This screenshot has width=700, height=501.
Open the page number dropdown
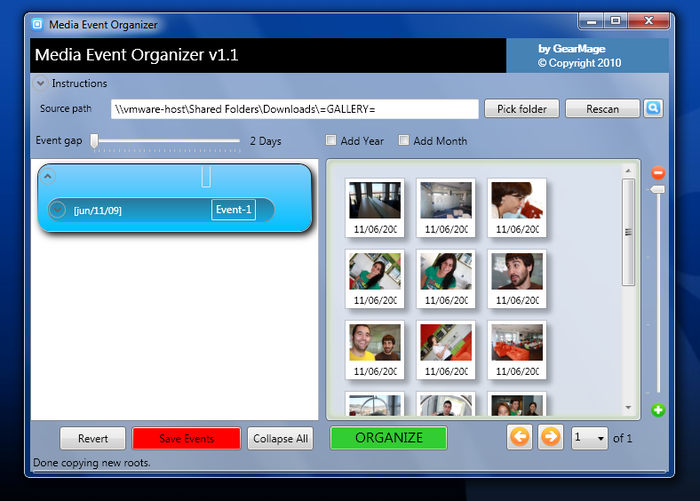click(600, 439)
